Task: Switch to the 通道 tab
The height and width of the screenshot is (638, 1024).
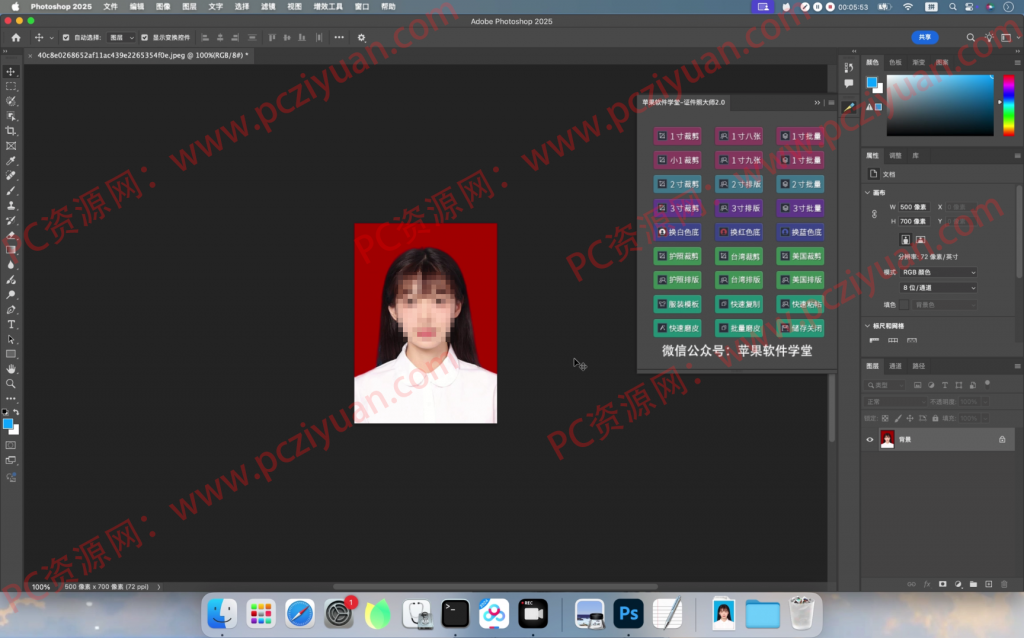Action: coord(895,366)
